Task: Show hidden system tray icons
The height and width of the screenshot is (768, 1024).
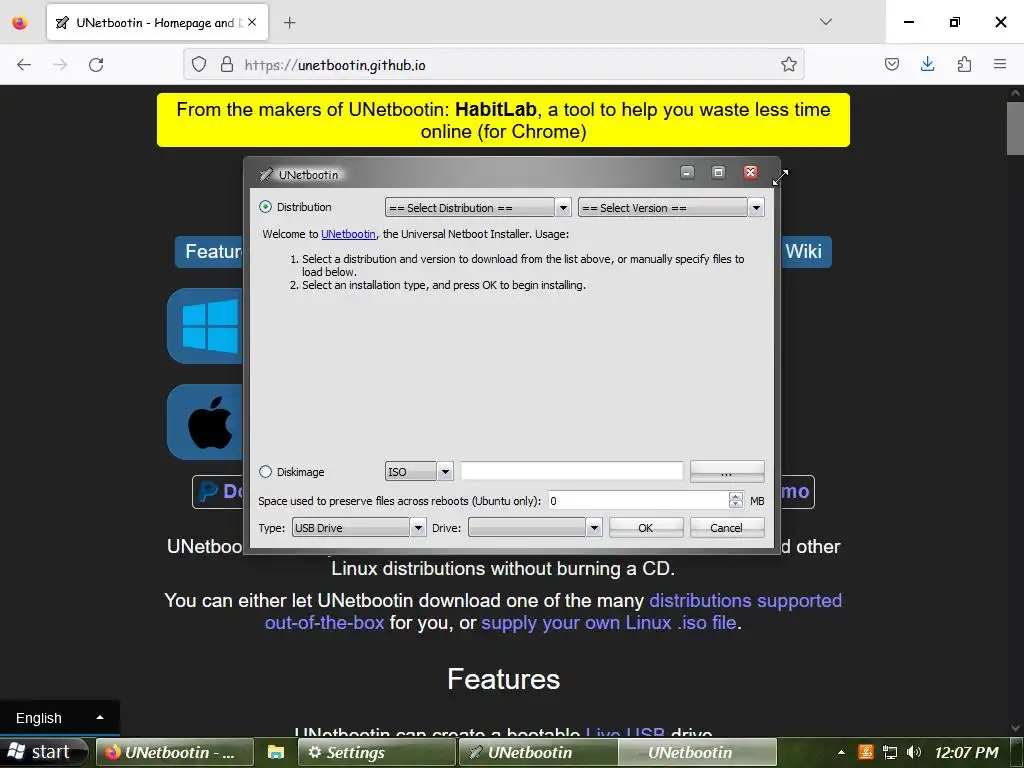Action: [841, 752]
